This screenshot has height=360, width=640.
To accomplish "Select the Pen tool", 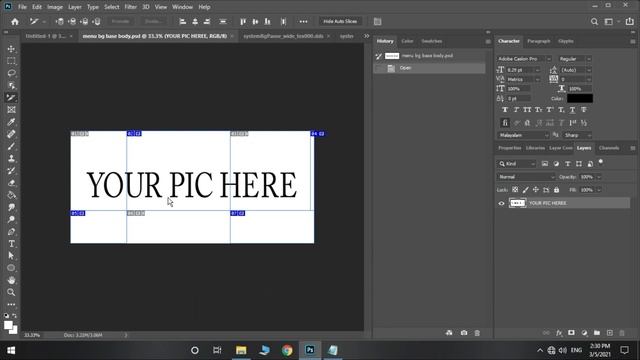I will [x=11, y=231].
